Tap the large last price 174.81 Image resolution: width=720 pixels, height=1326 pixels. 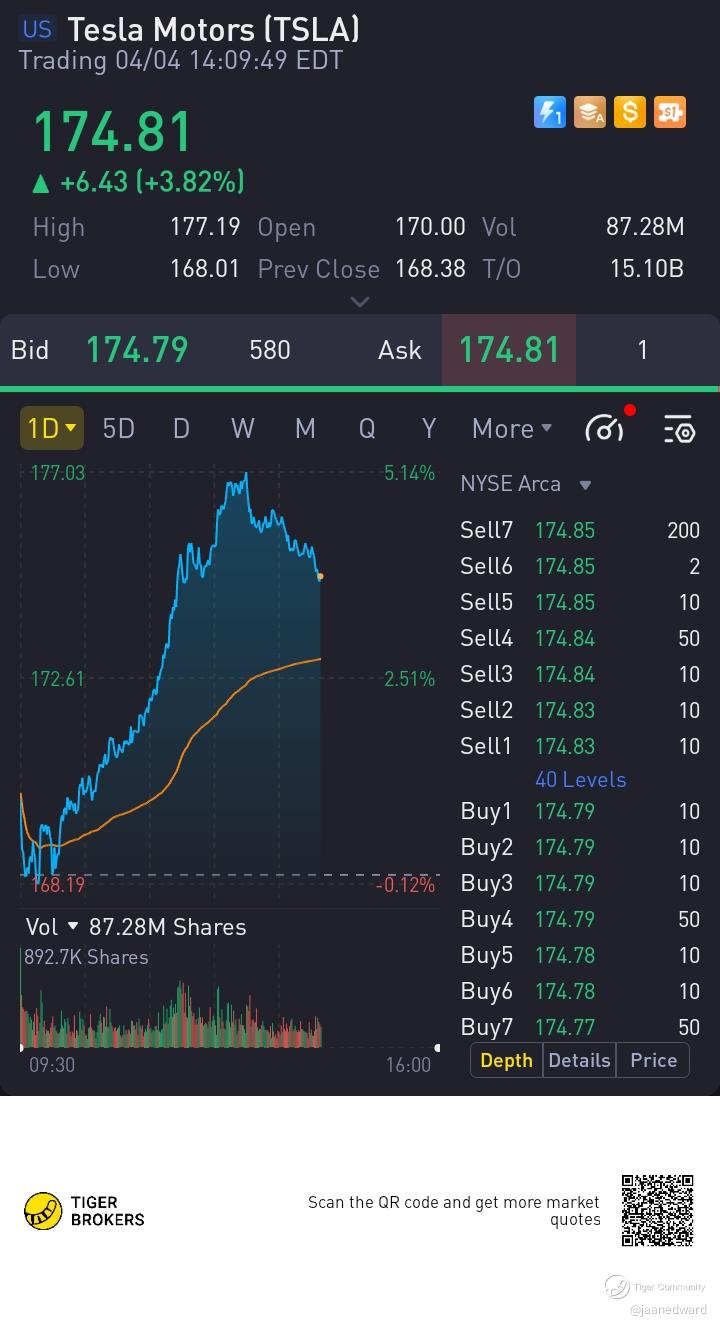112,132
